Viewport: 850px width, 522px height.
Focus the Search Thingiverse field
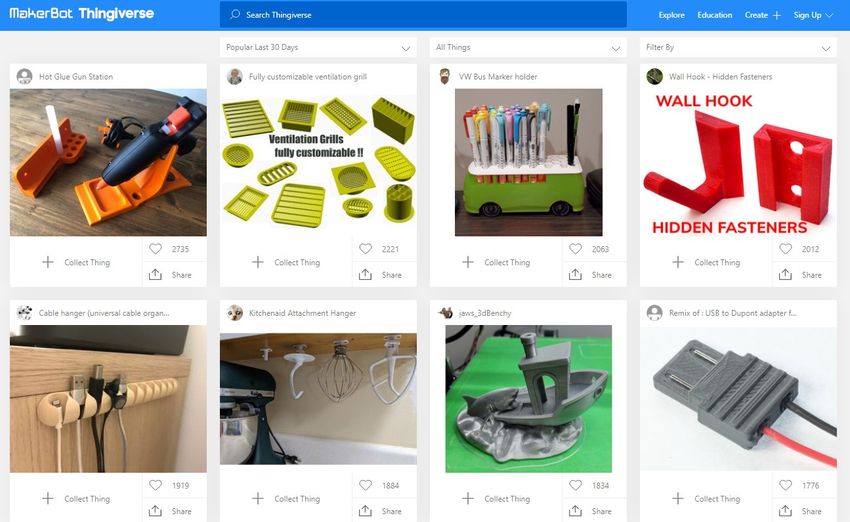(x=423, y=15)
